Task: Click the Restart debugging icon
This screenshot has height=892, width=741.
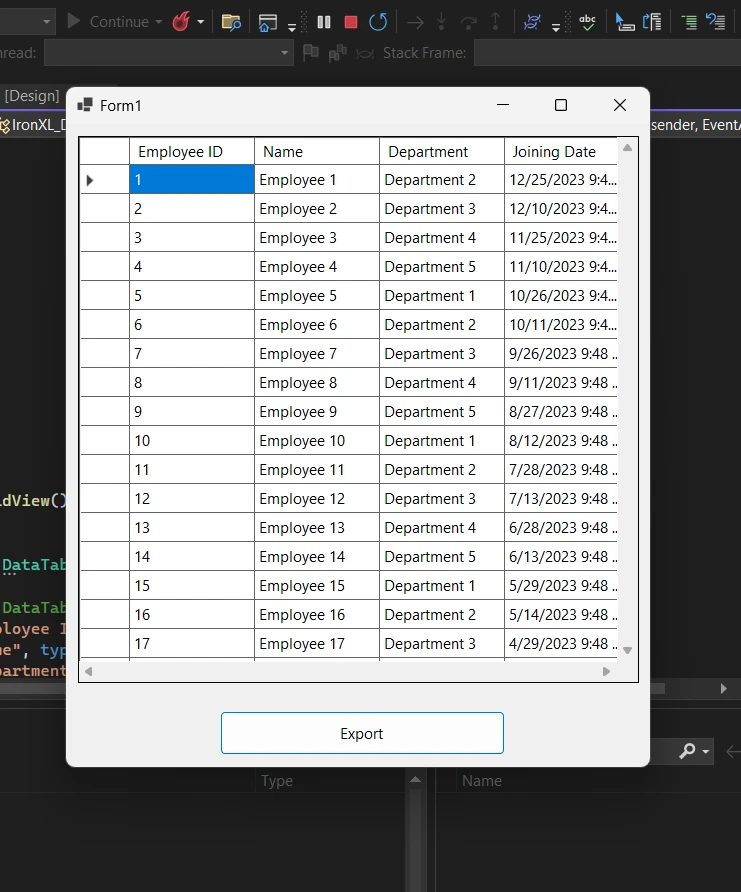Action: coord(377,21)
